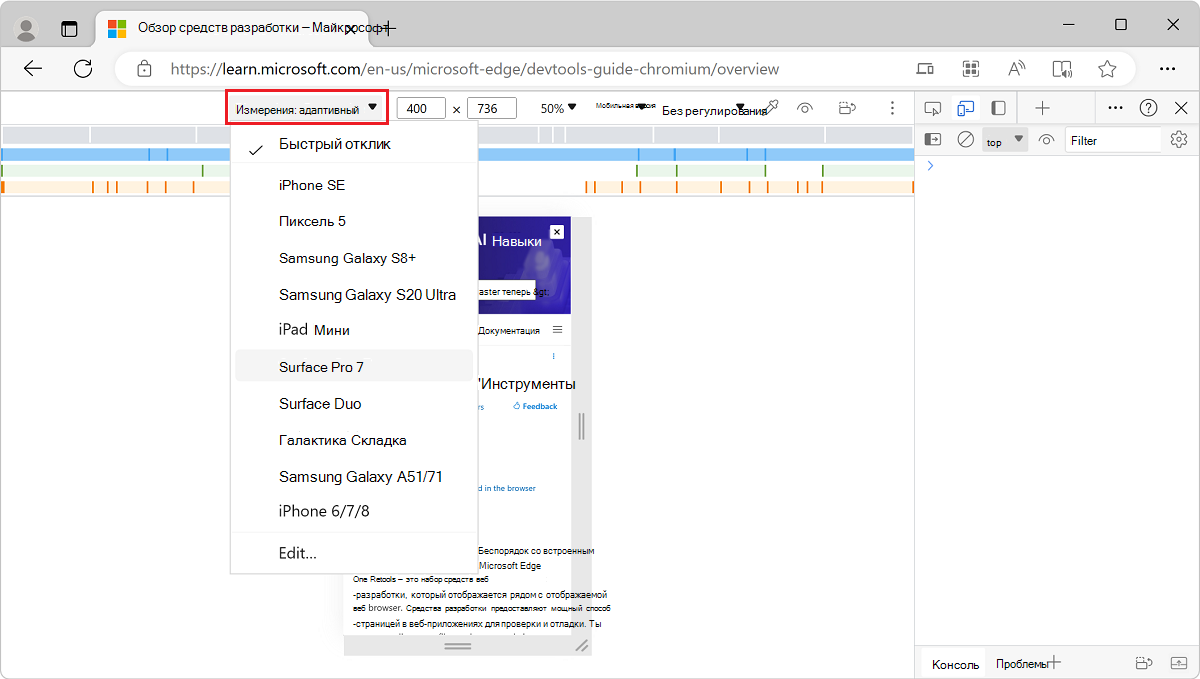Focus the console Filter field
This screenshot has height=679, width=1200.
(x=1113, y=140)
